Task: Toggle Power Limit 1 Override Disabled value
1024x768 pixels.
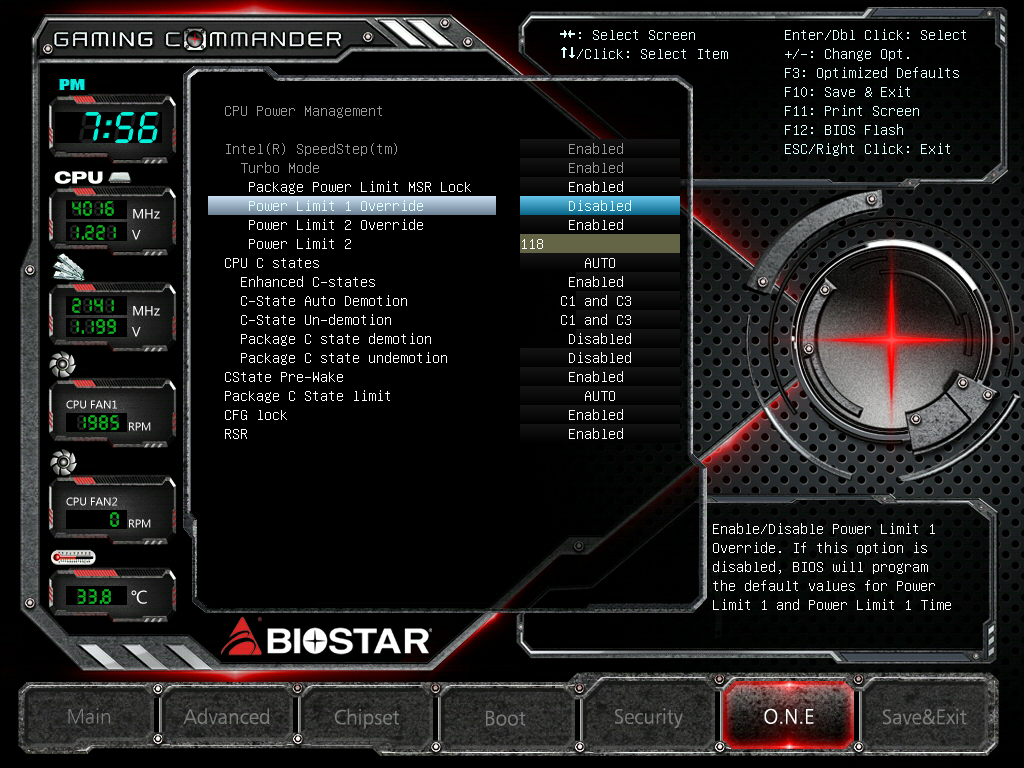Action: pyautogui.click(x=600, y=206)
